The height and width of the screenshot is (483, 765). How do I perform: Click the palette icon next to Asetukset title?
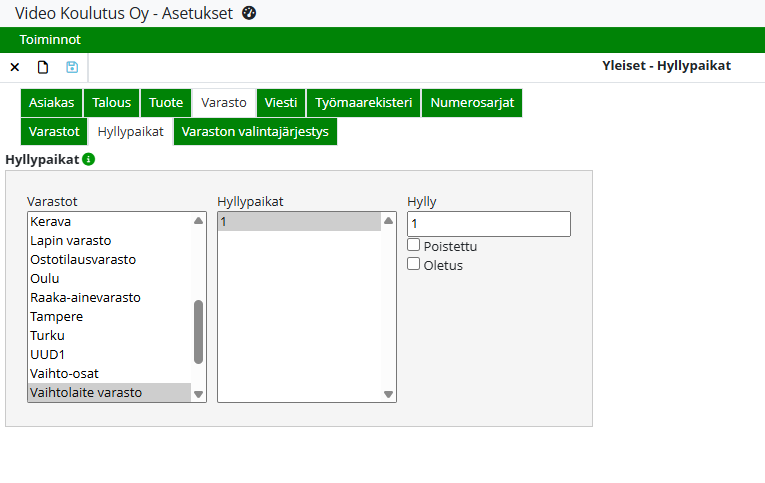249,13
